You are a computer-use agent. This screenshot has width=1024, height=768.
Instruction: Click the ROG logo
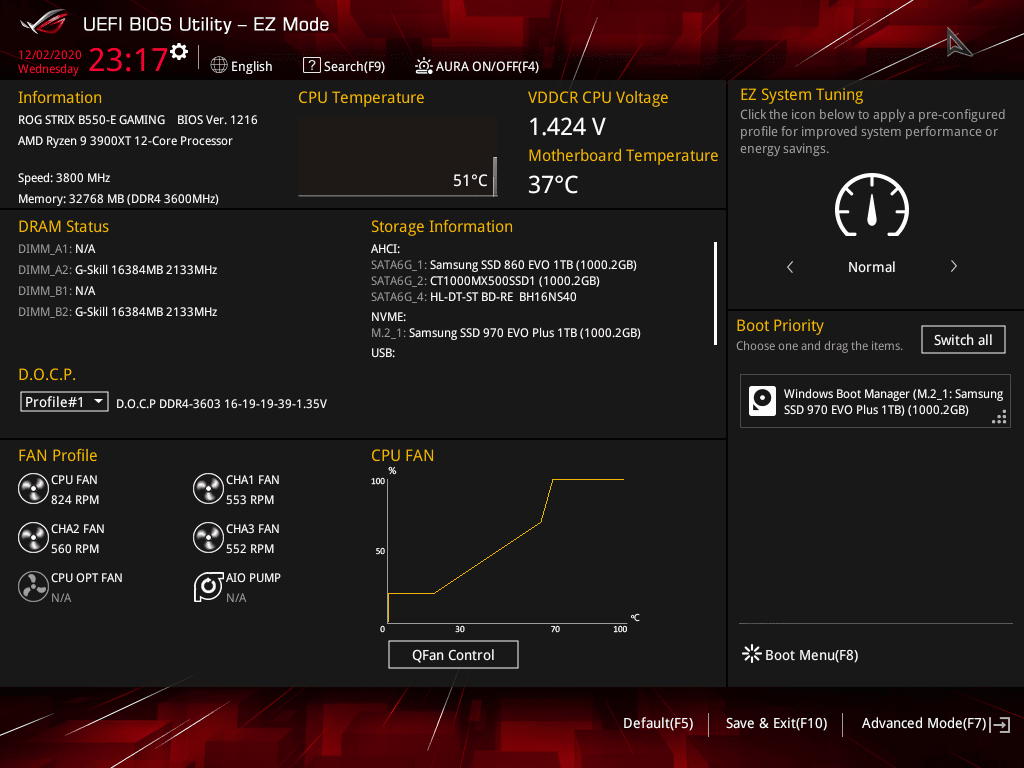[x=43, y=23]
